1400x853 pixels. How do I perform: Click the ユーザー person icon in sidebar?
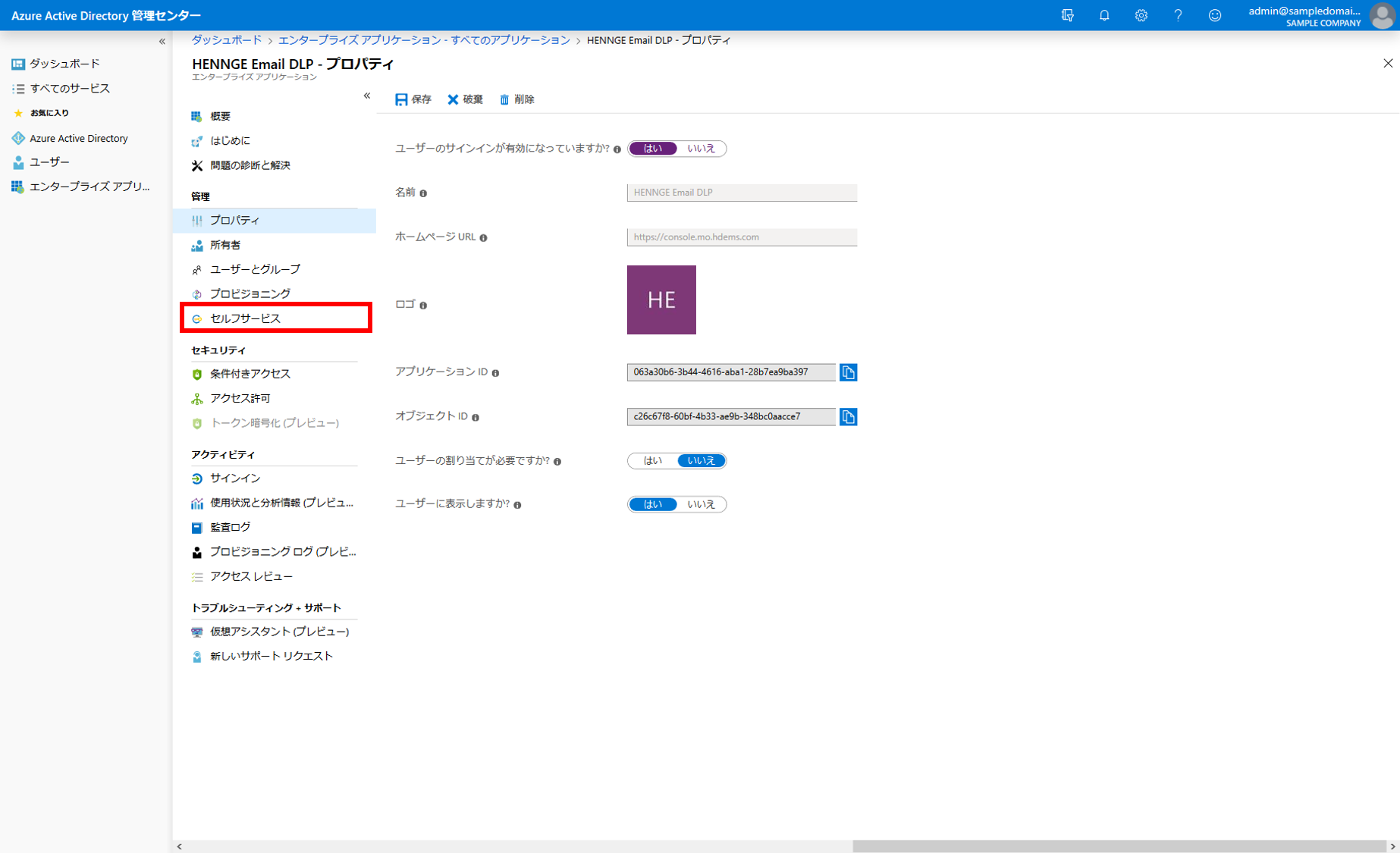coord(18,162)
